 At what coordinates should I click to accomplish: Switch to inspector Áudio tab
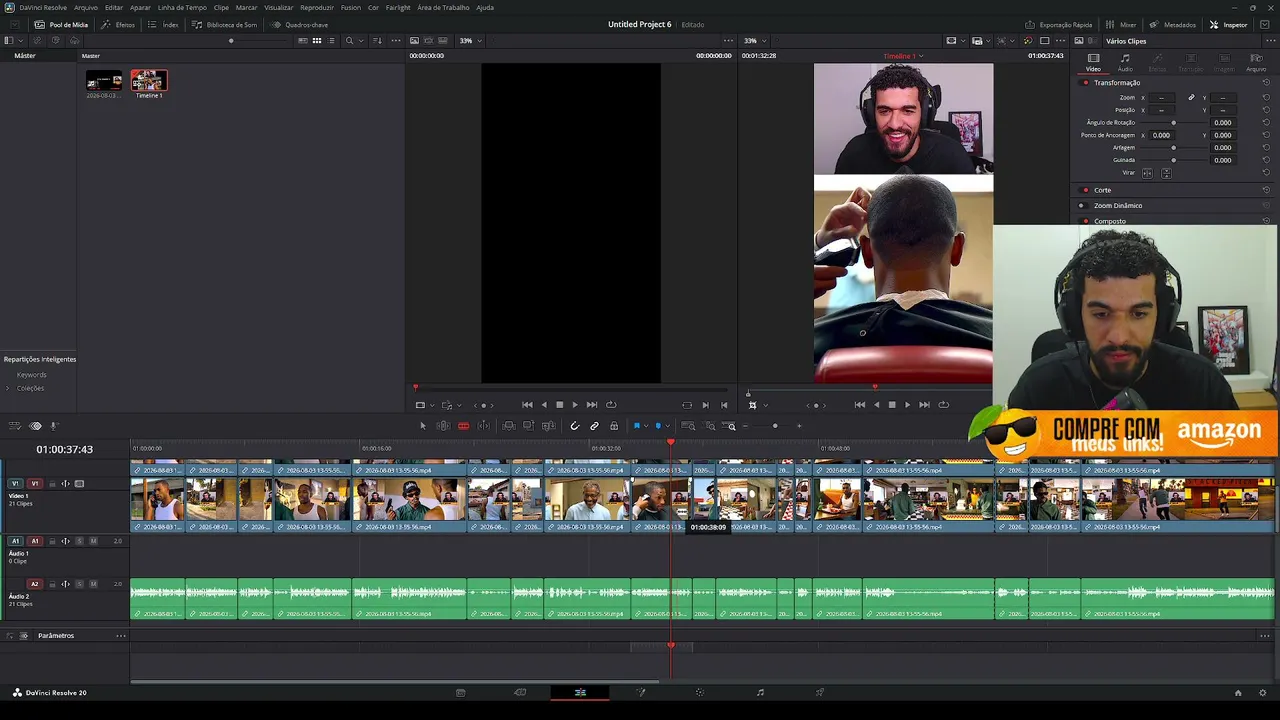[1125, 62]
